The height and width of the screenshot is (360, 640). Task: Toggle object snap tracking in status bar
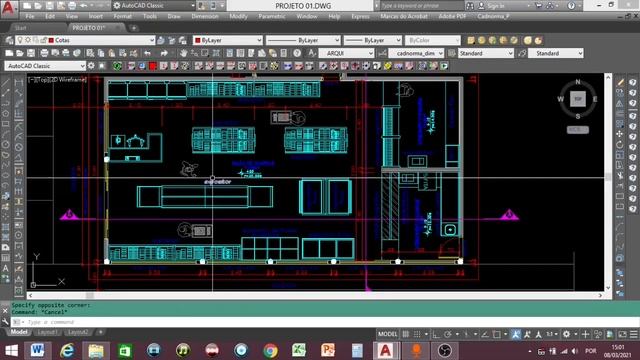pos(485,334)
